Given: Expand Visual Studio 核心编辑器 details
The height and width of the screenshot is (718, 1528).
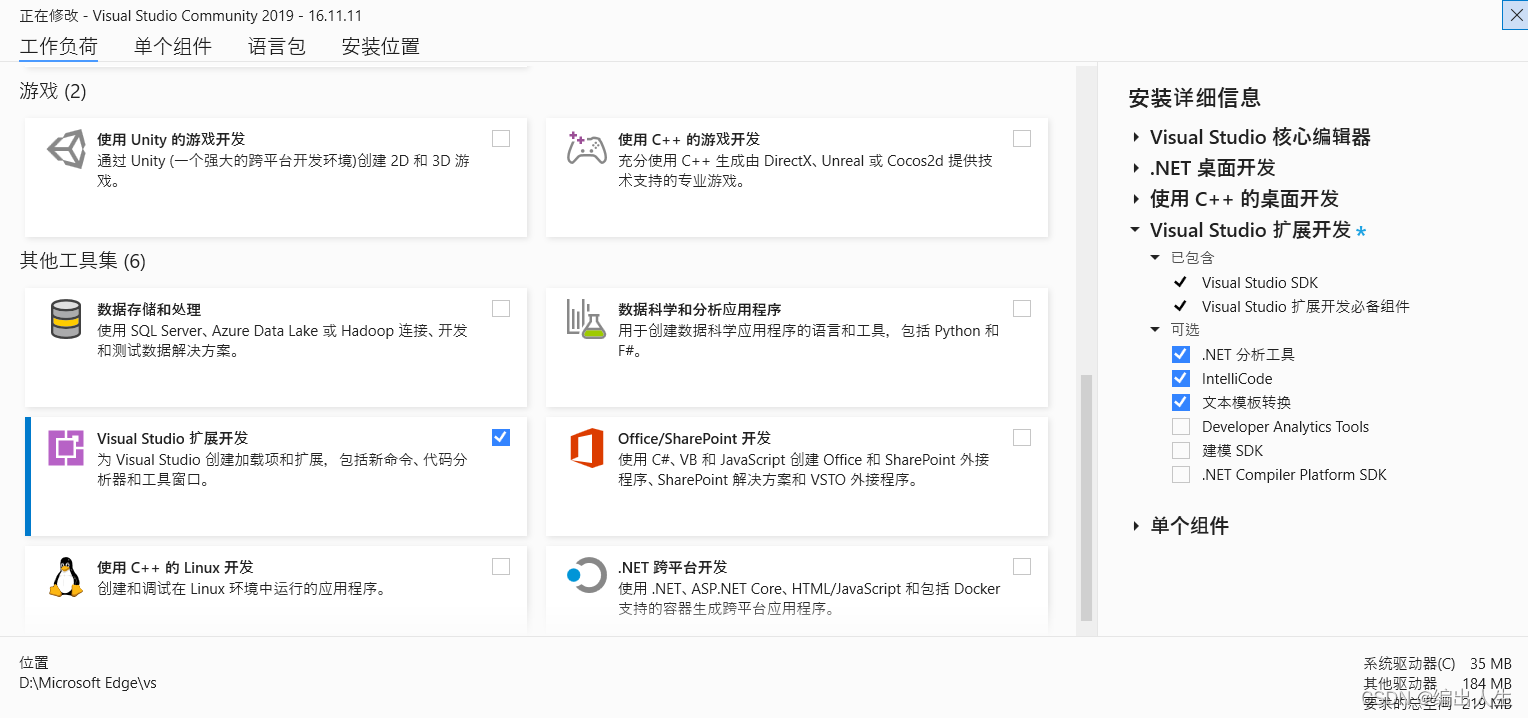Looking at the screenshot, I should coord(1136,137).
